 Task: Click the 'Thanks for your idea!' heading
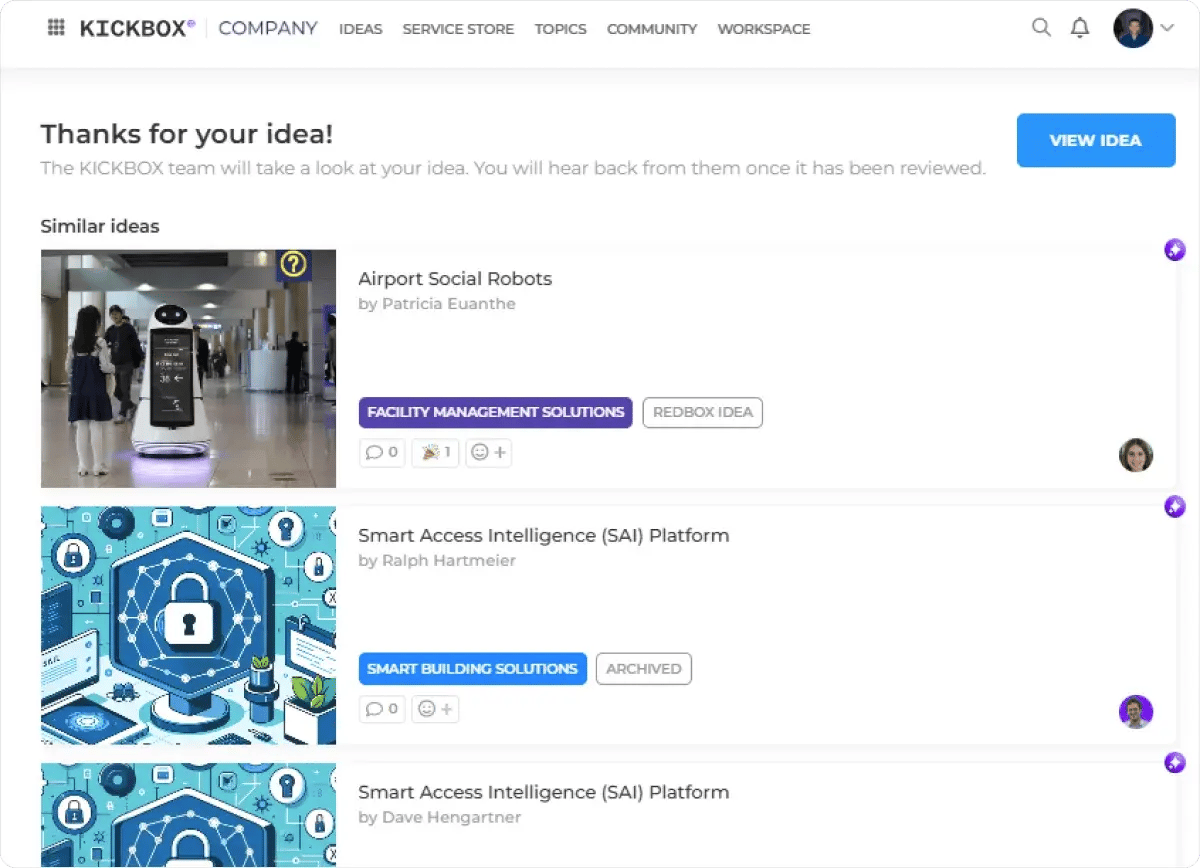187,134
